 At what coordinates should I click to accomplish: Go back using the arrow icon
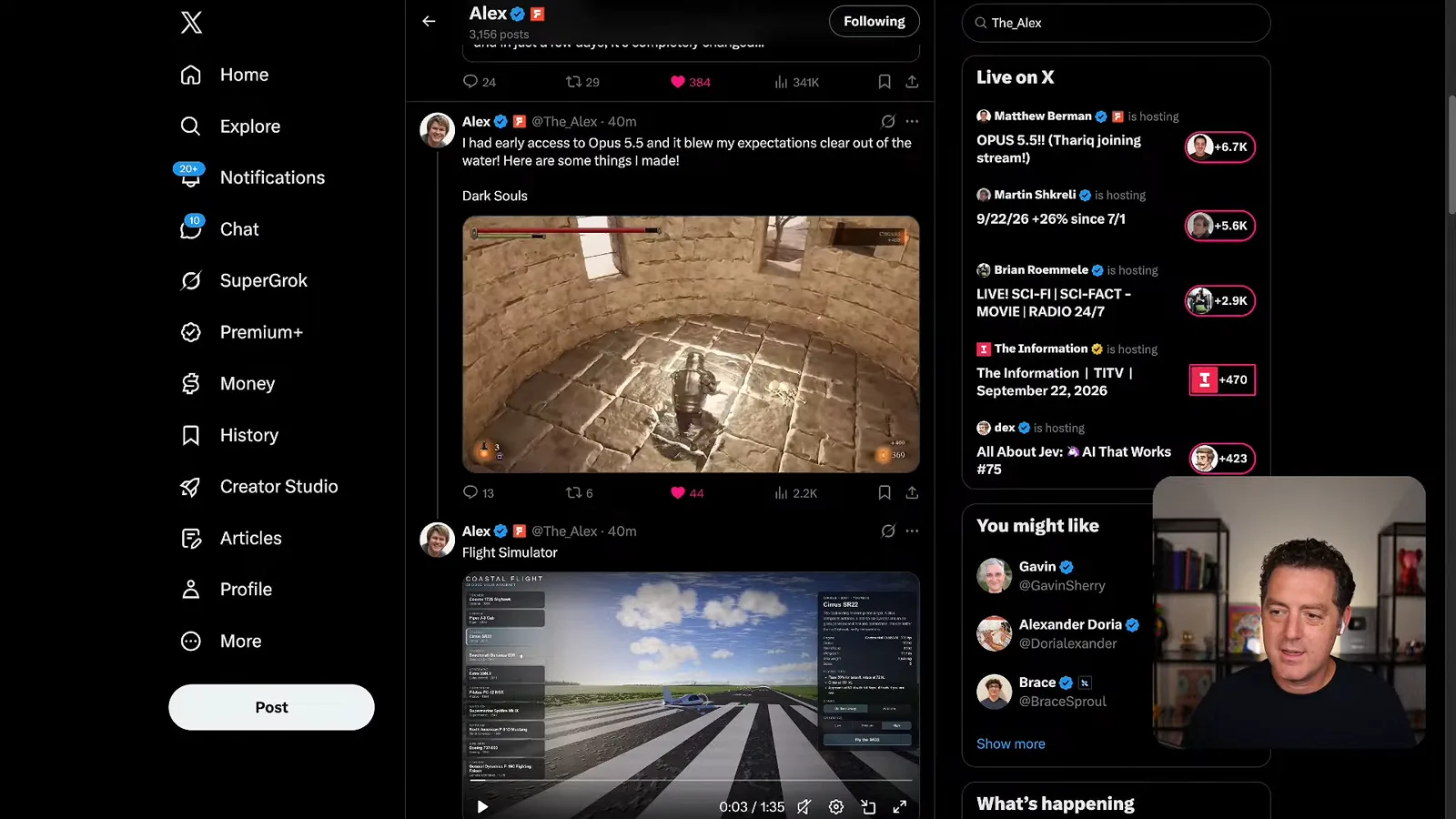pyautogui.click(x=429, y=21)
